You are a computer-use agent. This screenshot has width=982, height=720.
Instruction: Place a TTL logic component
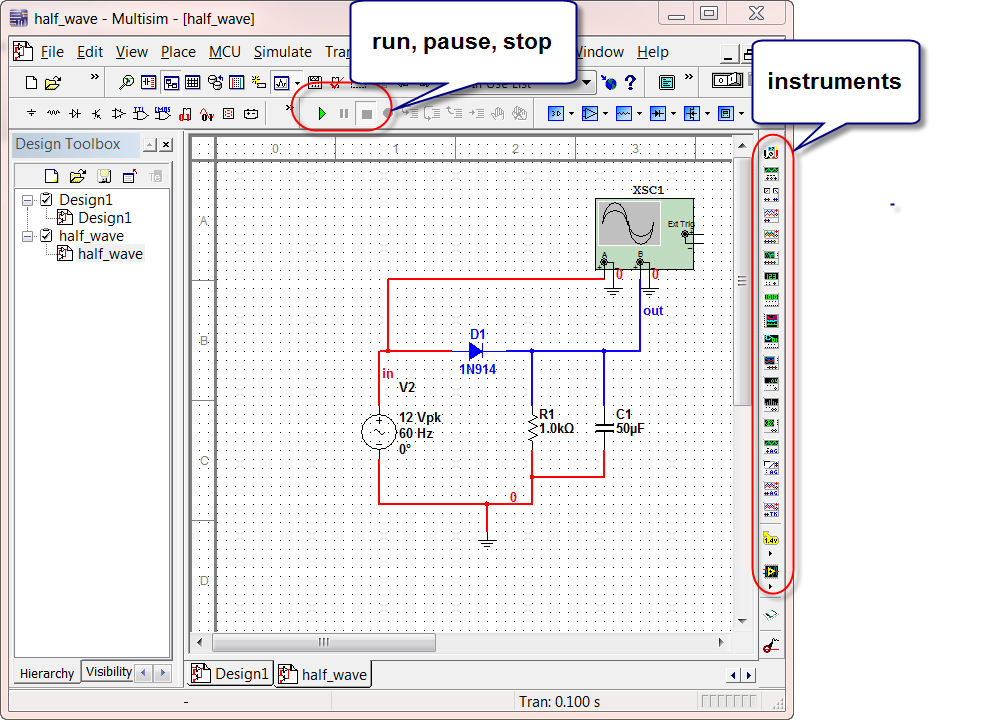[x=140, y=113]
